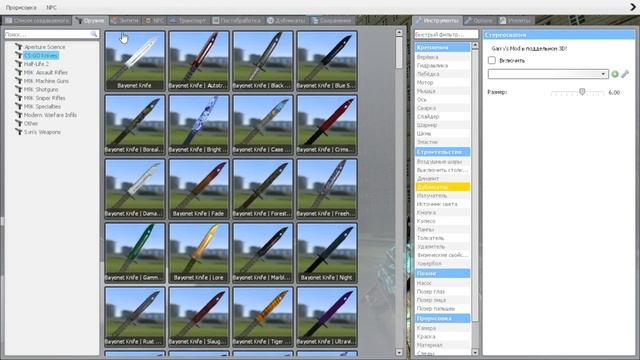Pick the Bayonet Knife | Tiger Tooth icon
Screen dimensions: 640x360
(x=263, y=317)
